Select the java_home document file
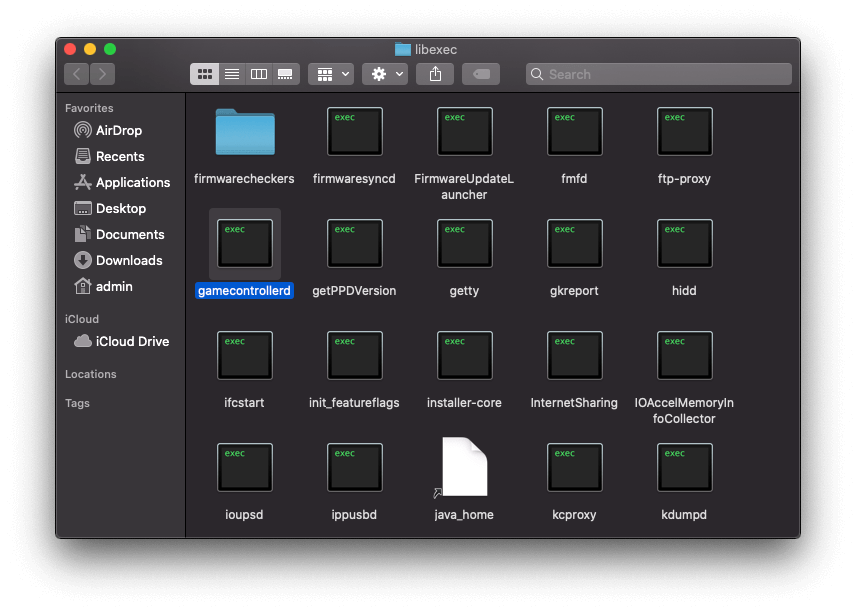Image resolution: width=856 pixels, height=612 pixels. point(464,467)
